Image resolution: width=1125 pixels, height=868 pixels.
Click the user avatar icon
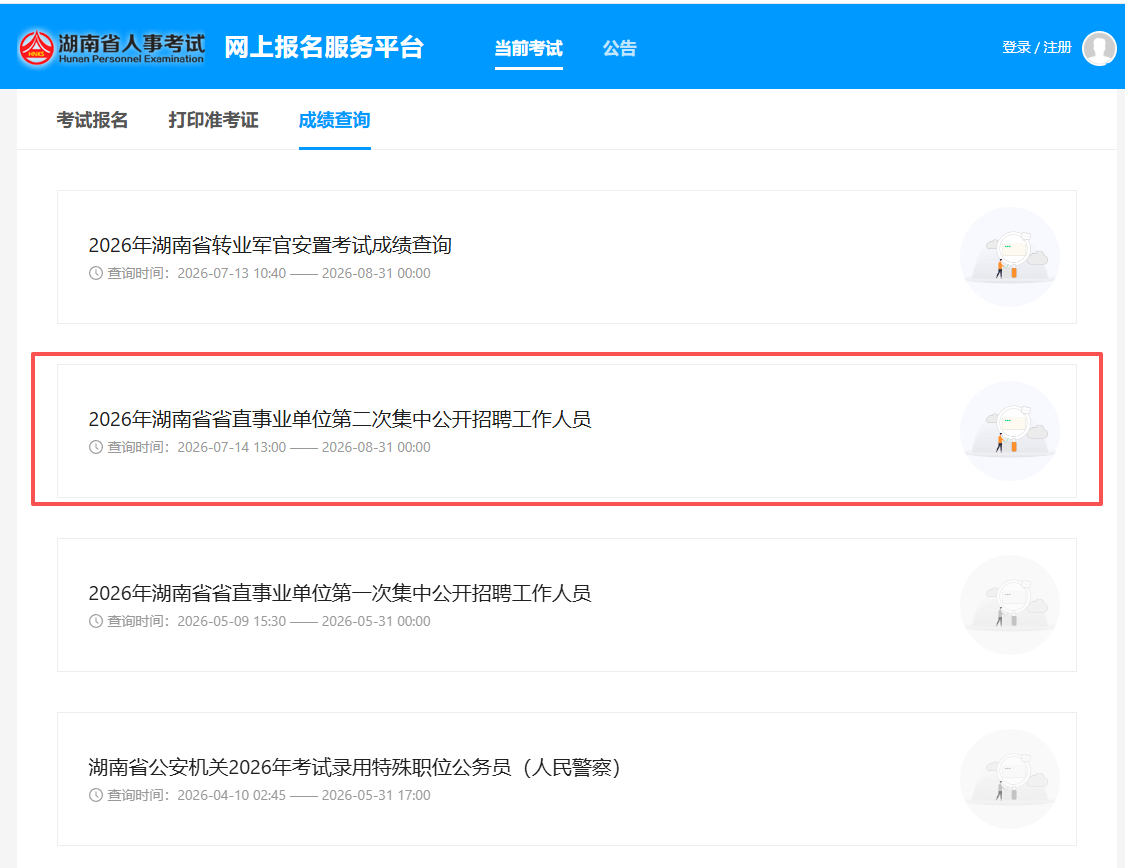click(1098, 48)
